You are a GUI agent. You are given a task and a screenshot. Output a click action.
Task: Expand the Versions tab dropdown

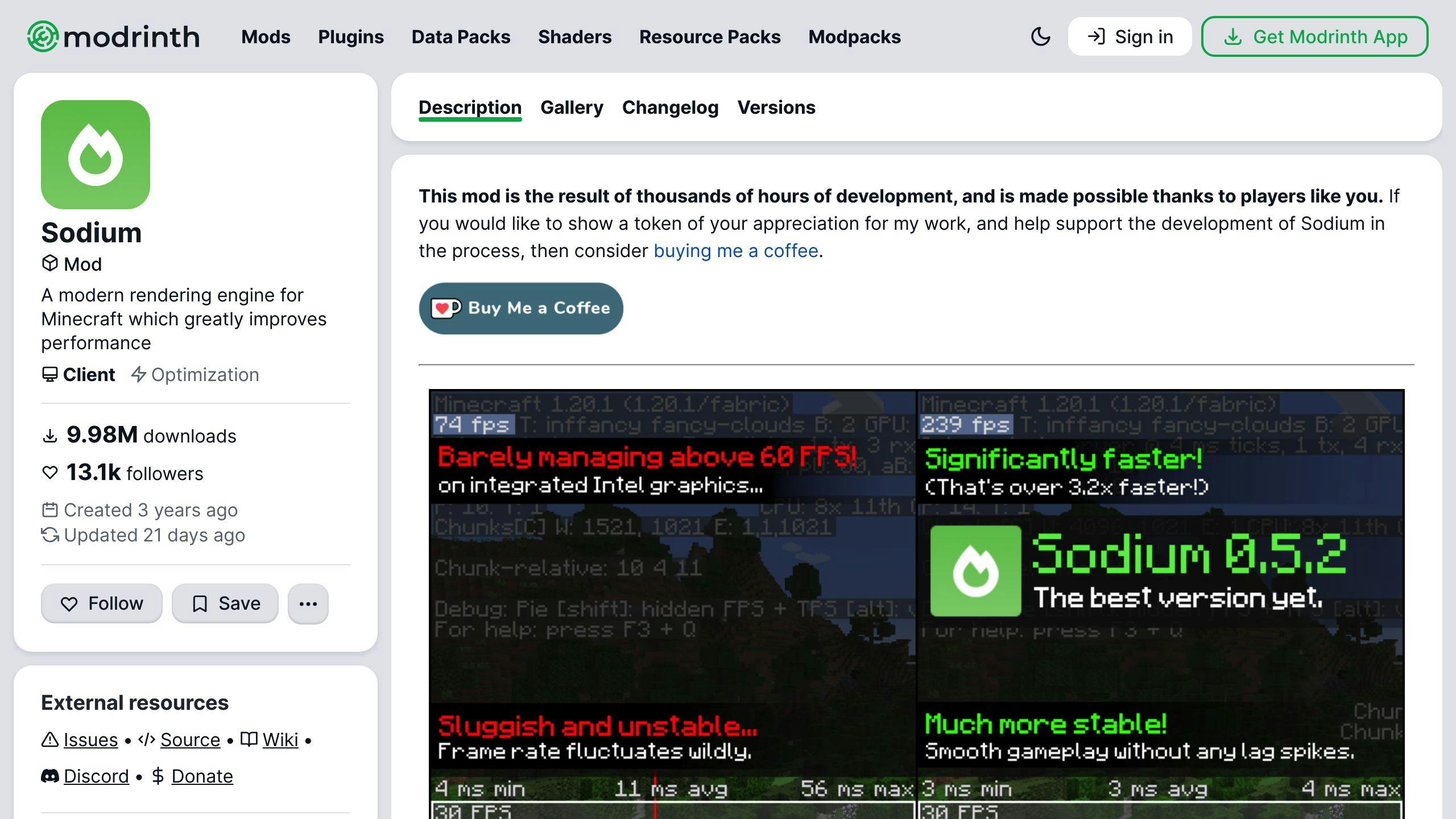776,107
